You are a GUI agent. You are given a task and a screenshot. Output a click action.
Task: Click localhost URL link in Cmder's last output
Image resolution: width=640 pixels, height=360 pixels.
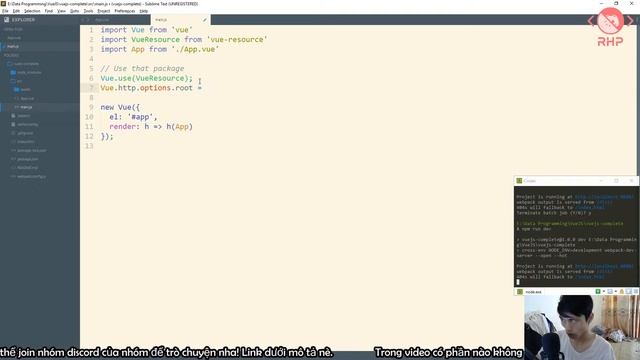604,266
